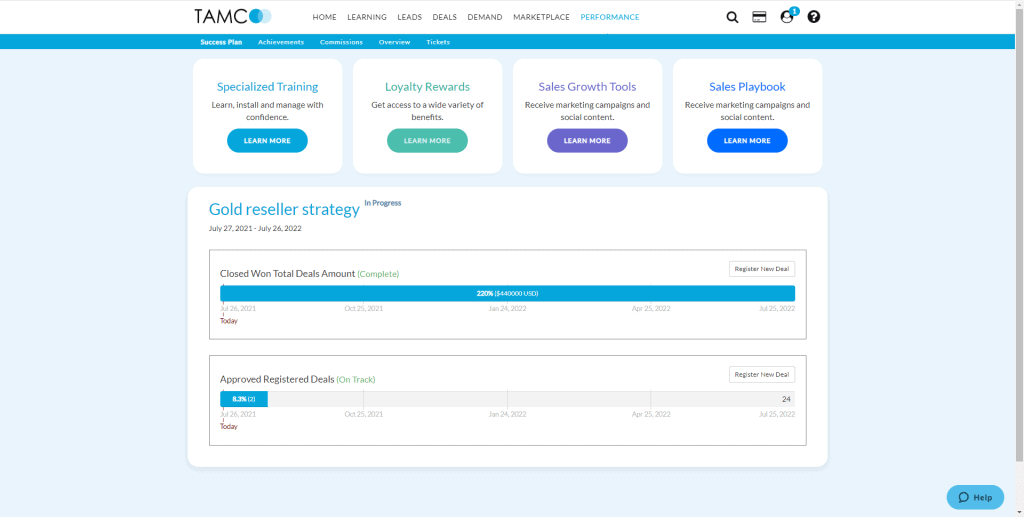Image resolution: width=1024 pixels, height=517 pixels.
Task: Click the Today marker under Approved Deals bar
Action: coord(229,426)
